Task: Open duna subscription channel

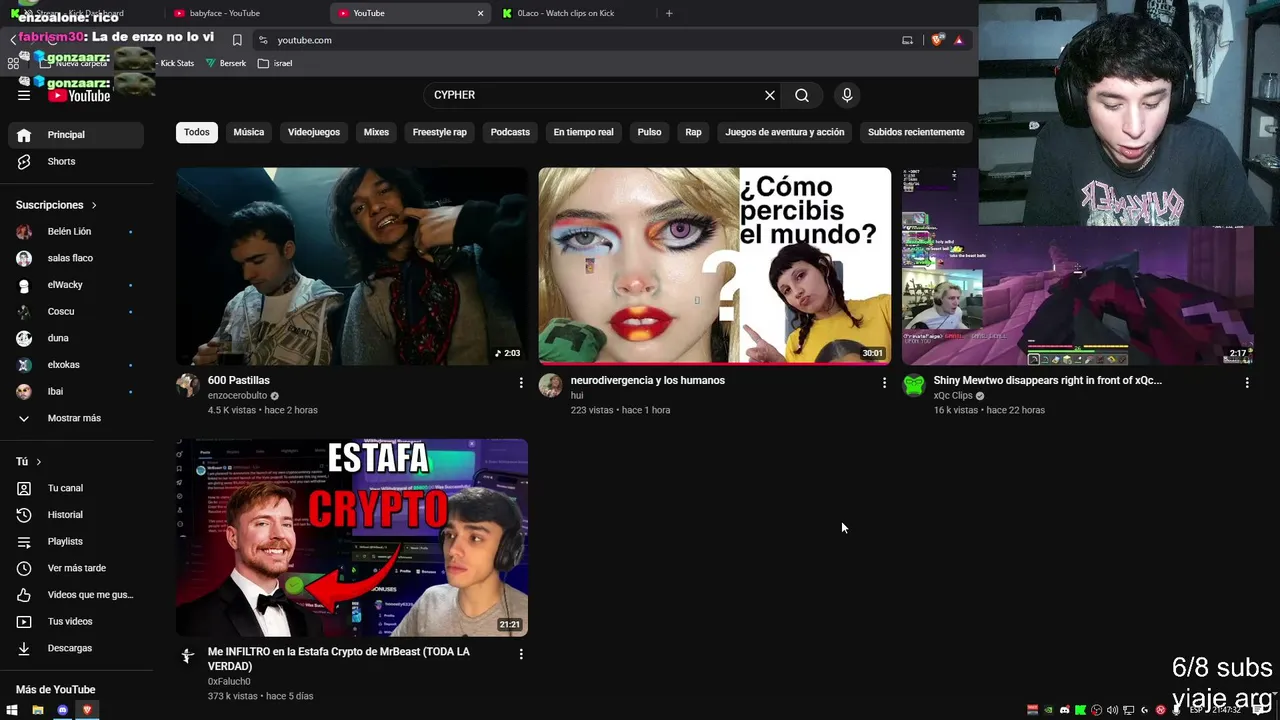Action: 76,338
